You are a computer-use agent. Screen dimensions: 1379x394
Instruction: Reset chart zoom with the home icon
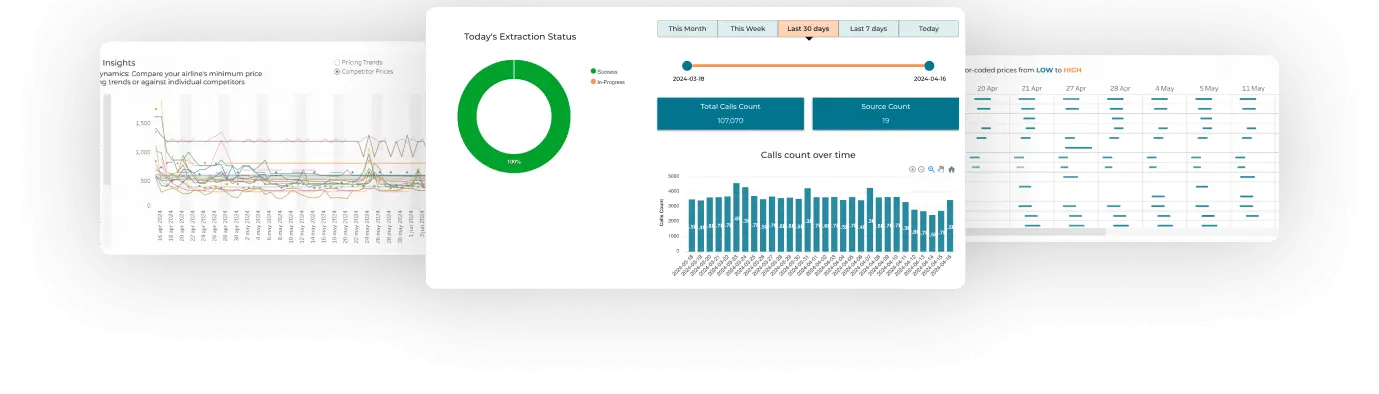951,169
